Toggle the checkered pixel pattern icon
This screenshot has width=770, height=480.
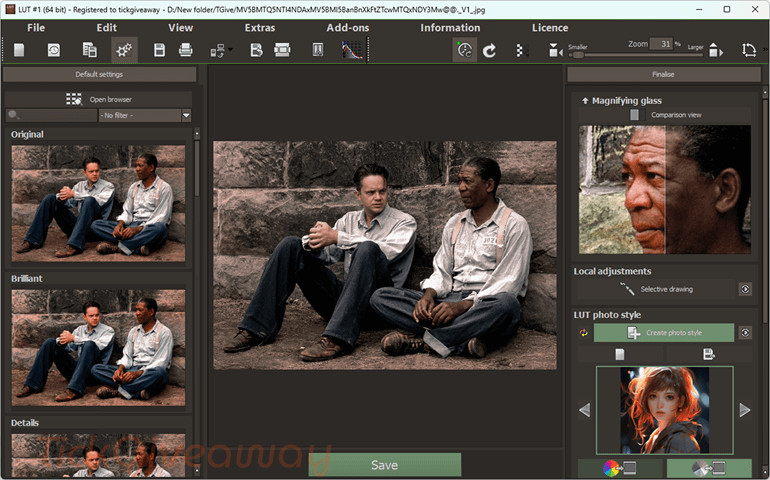click(x=523, y=50)
